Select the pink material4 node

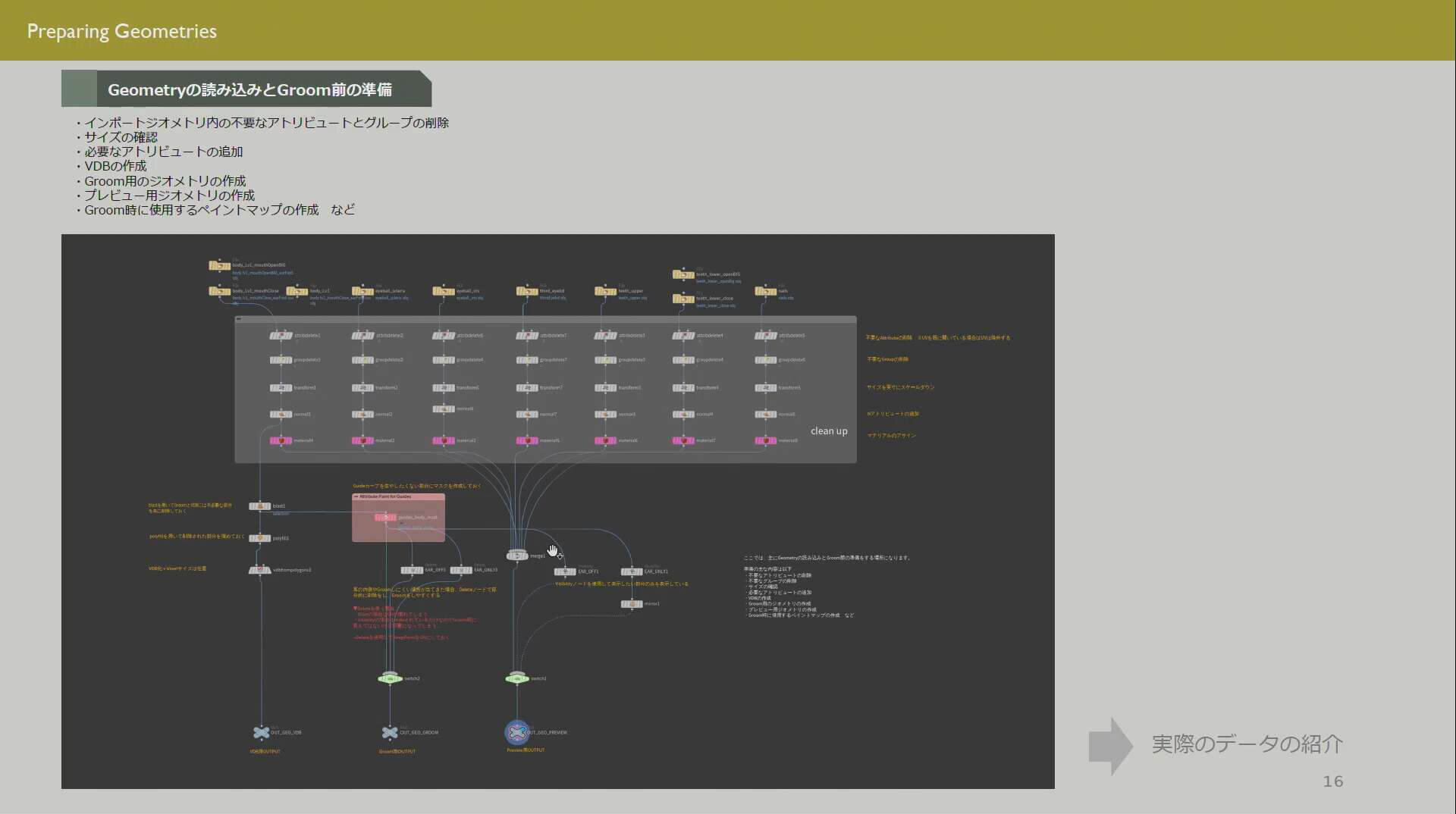pyautogui.click(x=281, y=440)
